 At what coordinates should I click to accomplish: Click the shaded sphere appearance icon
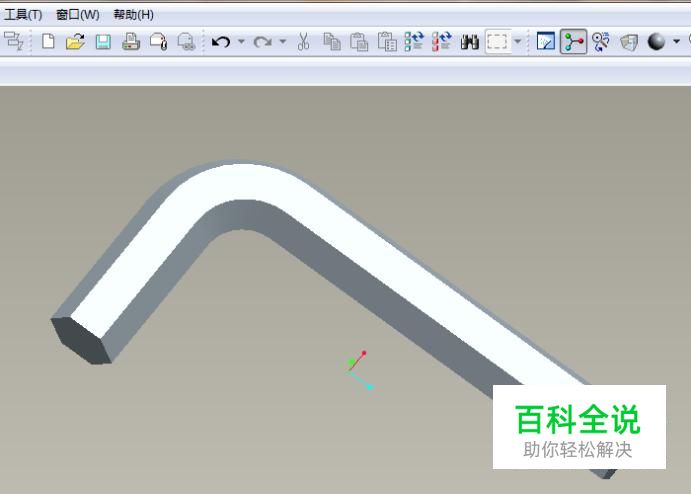(x=656, y=41)
